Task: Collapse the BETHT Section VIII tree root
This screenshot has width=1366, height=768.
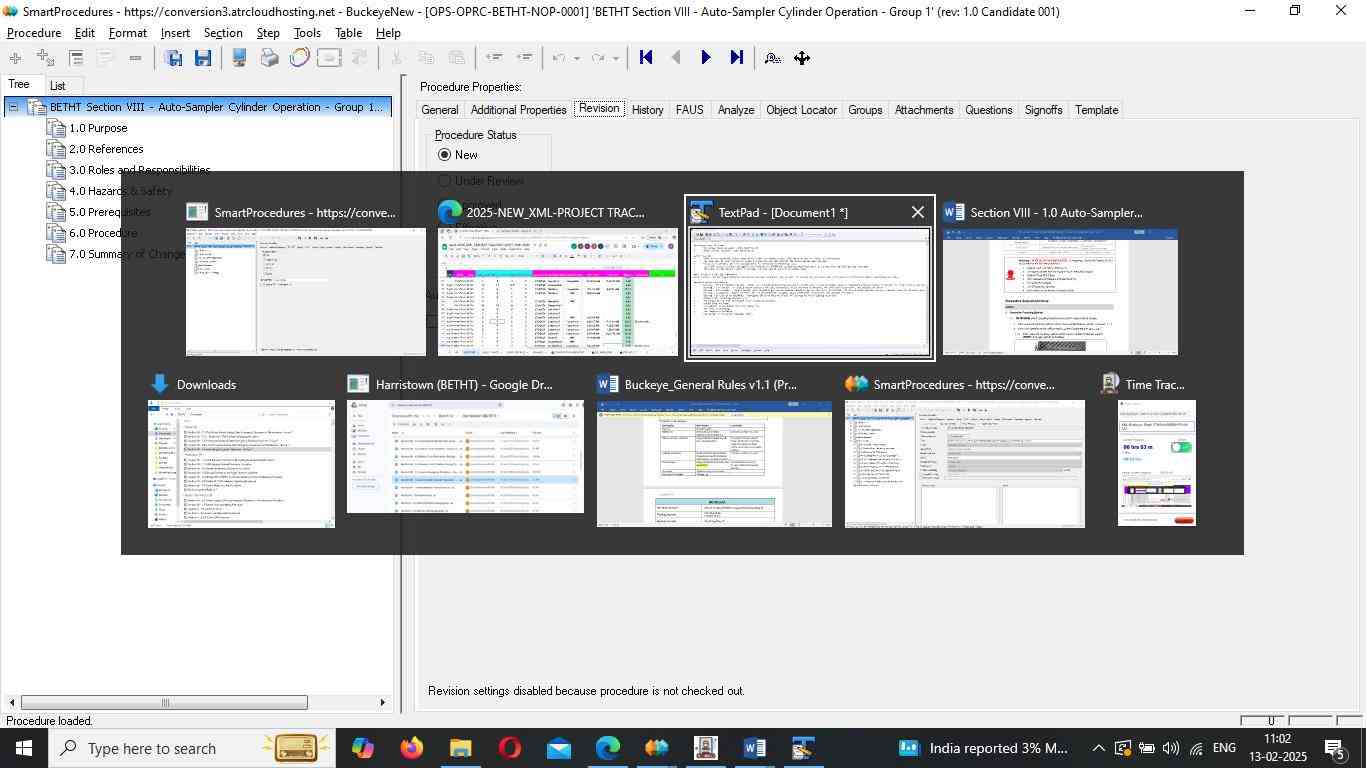Action: pos(13,107)
